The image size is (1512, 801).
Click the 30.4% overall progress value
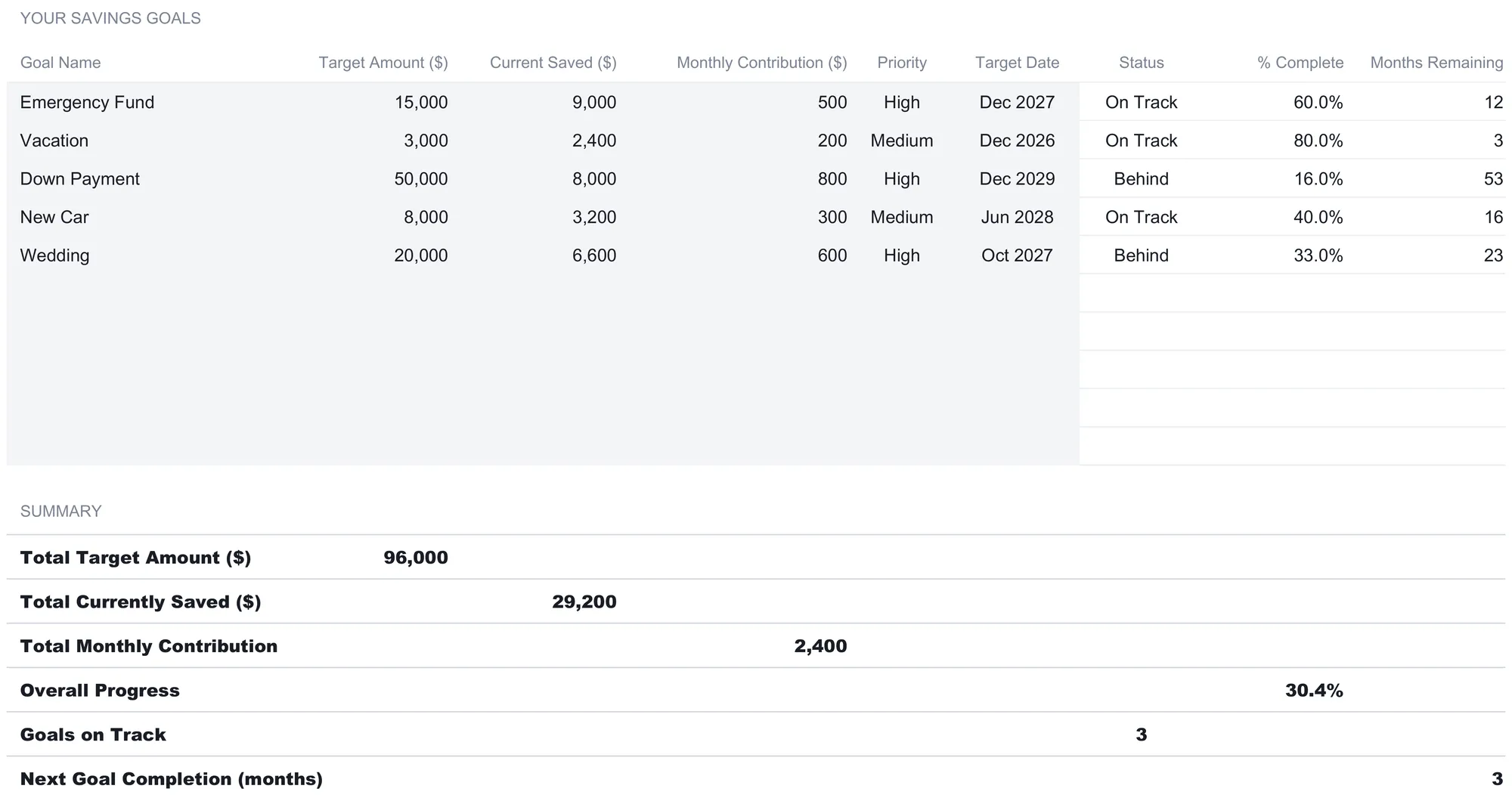(1314, 691)
